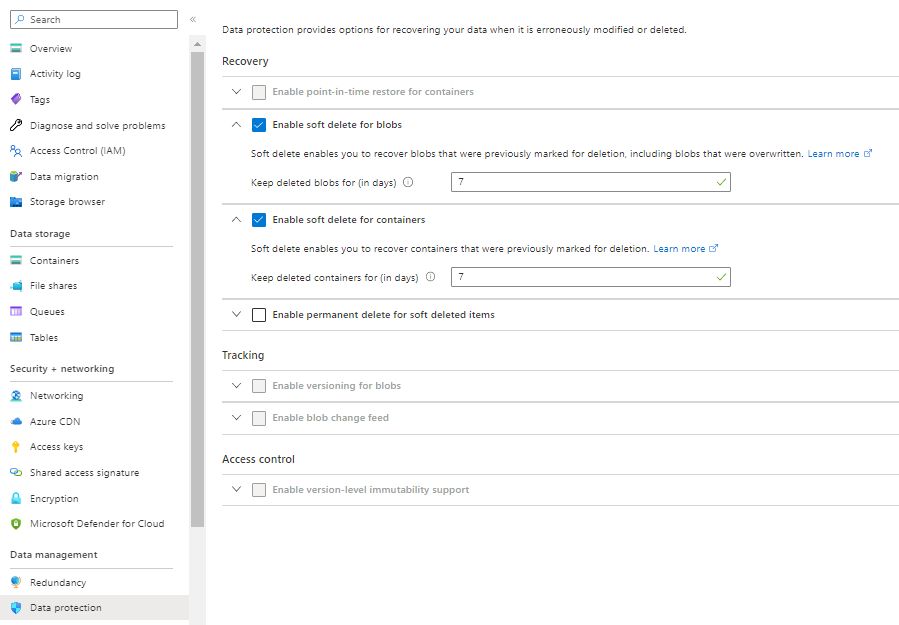Image resolution: width=899 pixels, height=625 pixels.
Task: Enable permanent delete for soft deleted items
Action: (257, 313)
